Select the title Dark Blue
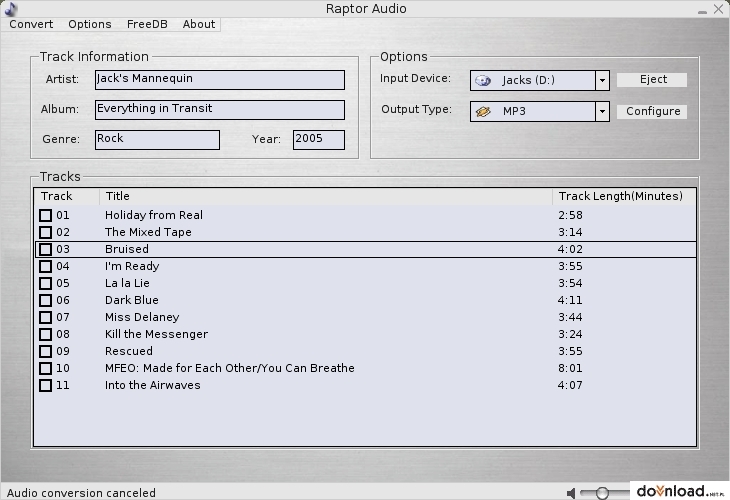This screenshot has width=730, height=500. 132,300
